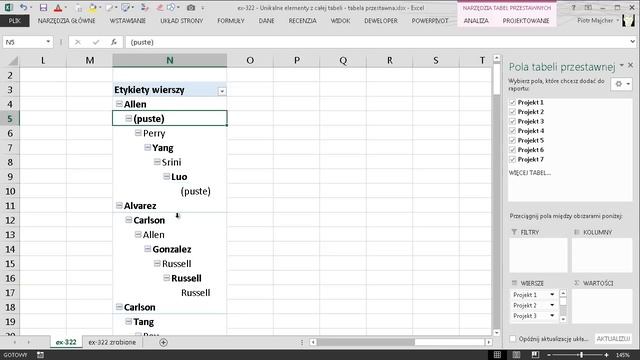This screenshot has width=640, height=360.
Task: Zoom in with the plus icon
Action: (607, 355)
